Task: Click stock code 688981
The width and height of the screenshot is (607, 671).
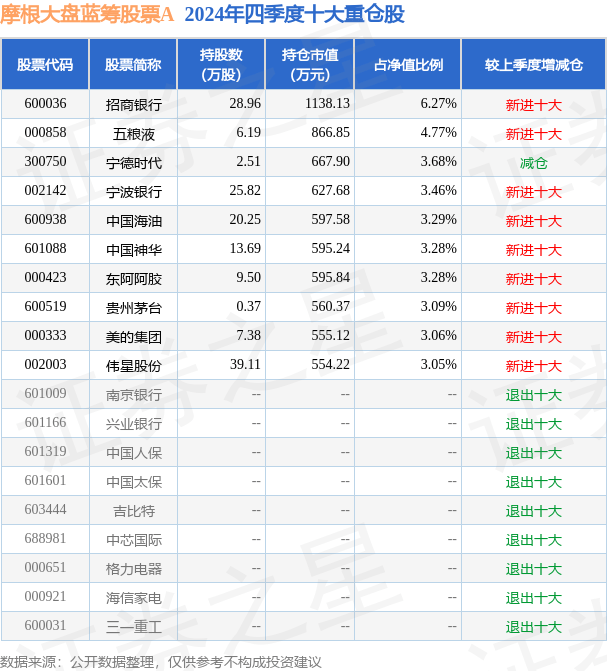Action: pos(45,538)
